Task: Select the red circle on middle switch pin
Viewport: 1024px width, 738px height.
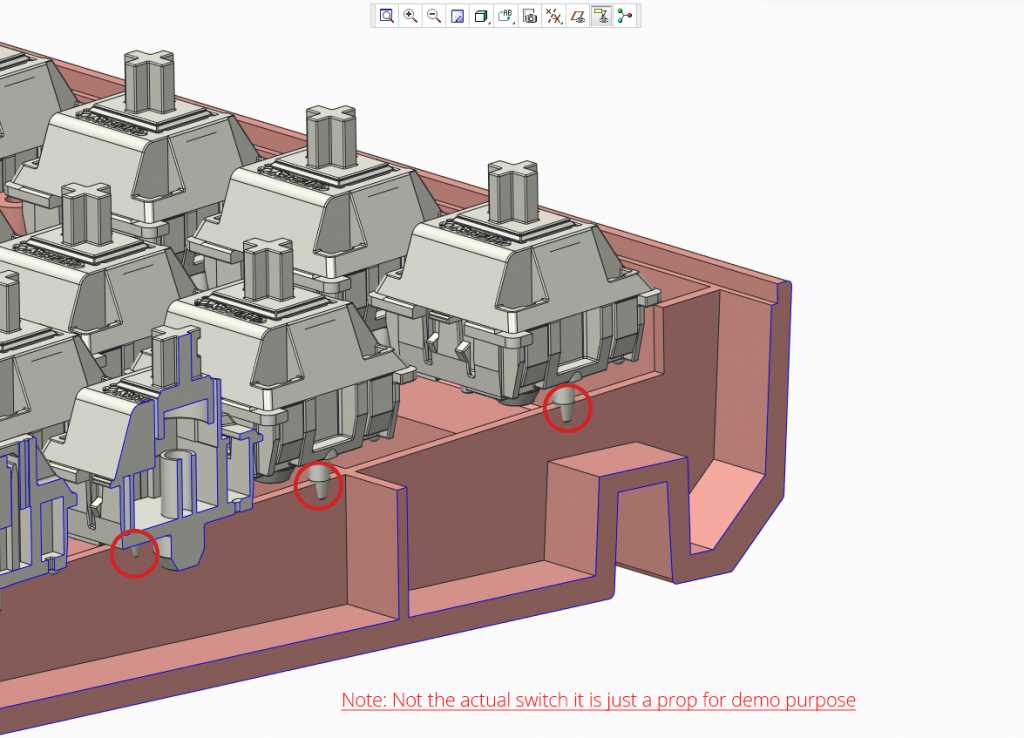Action: [319, 486]
